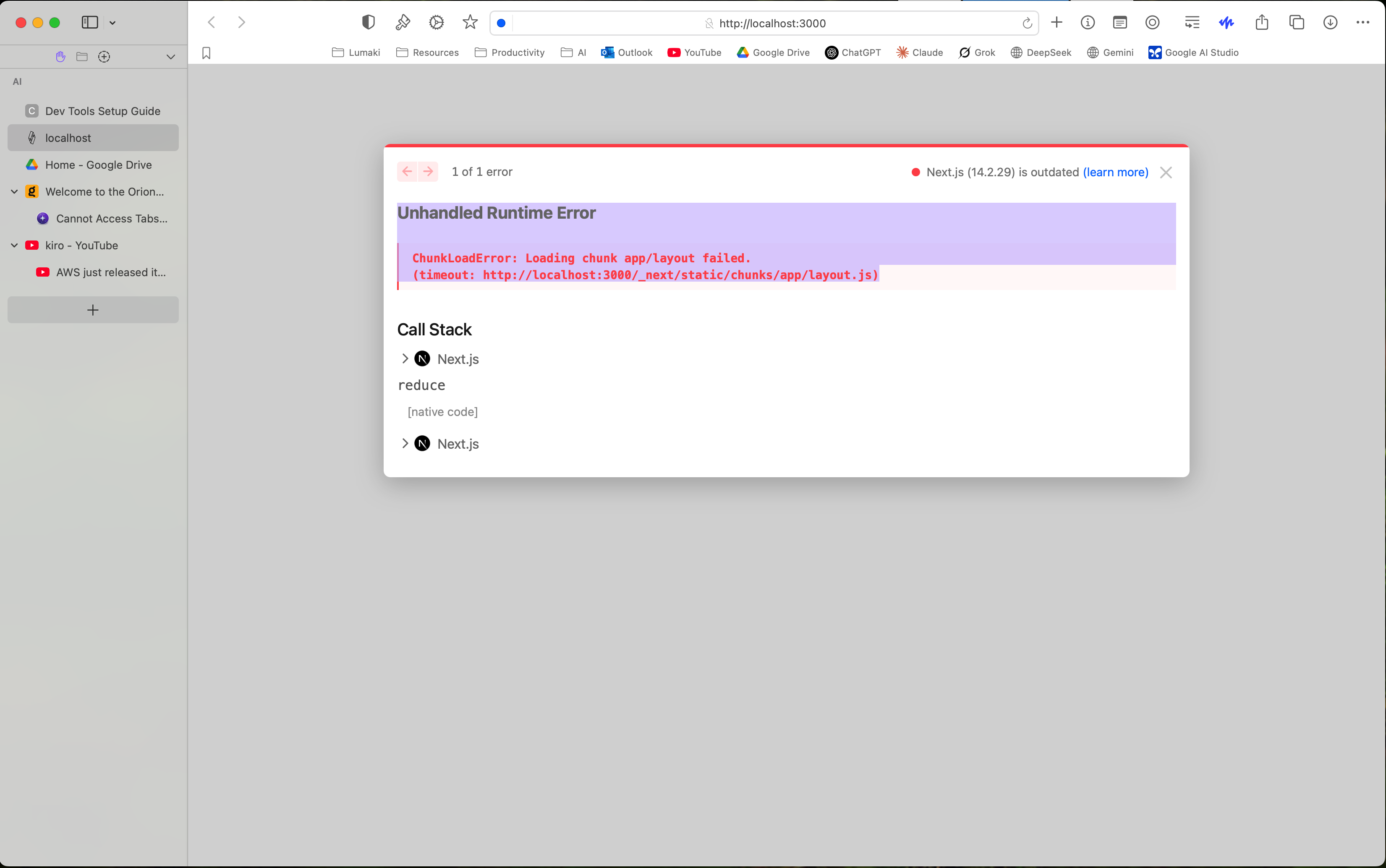Dismiss the error overlay with X

(x=1166, y=172)
